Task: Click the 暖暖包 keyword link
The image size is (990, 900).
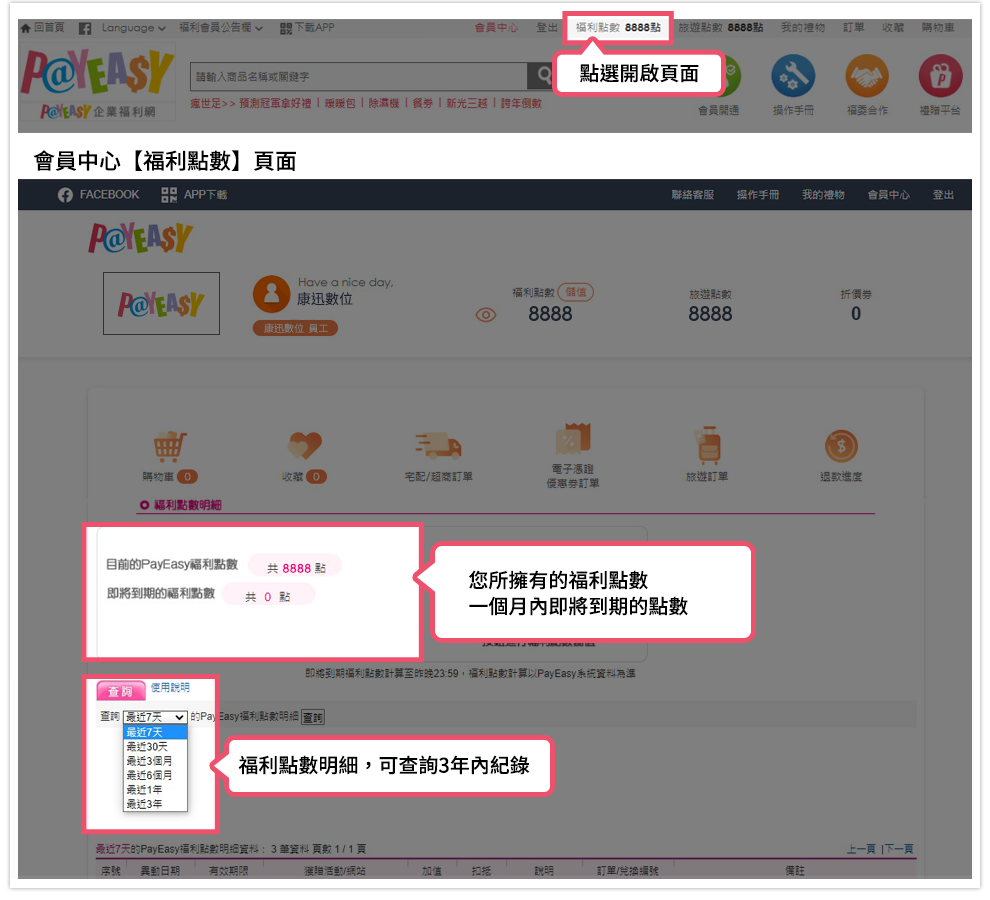Action: point(340,103)
